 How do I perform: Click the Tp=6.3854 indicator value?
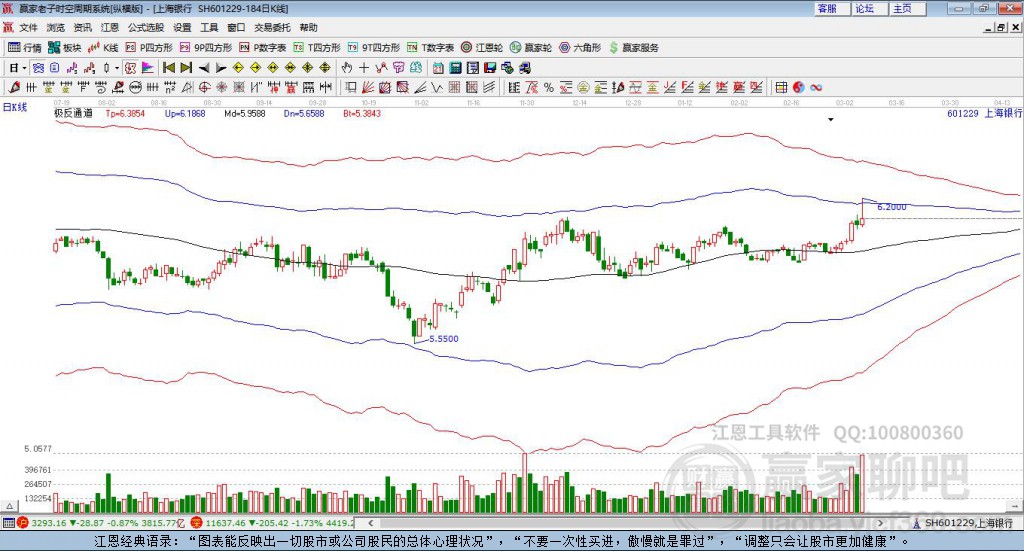click(x=125, y=113)
